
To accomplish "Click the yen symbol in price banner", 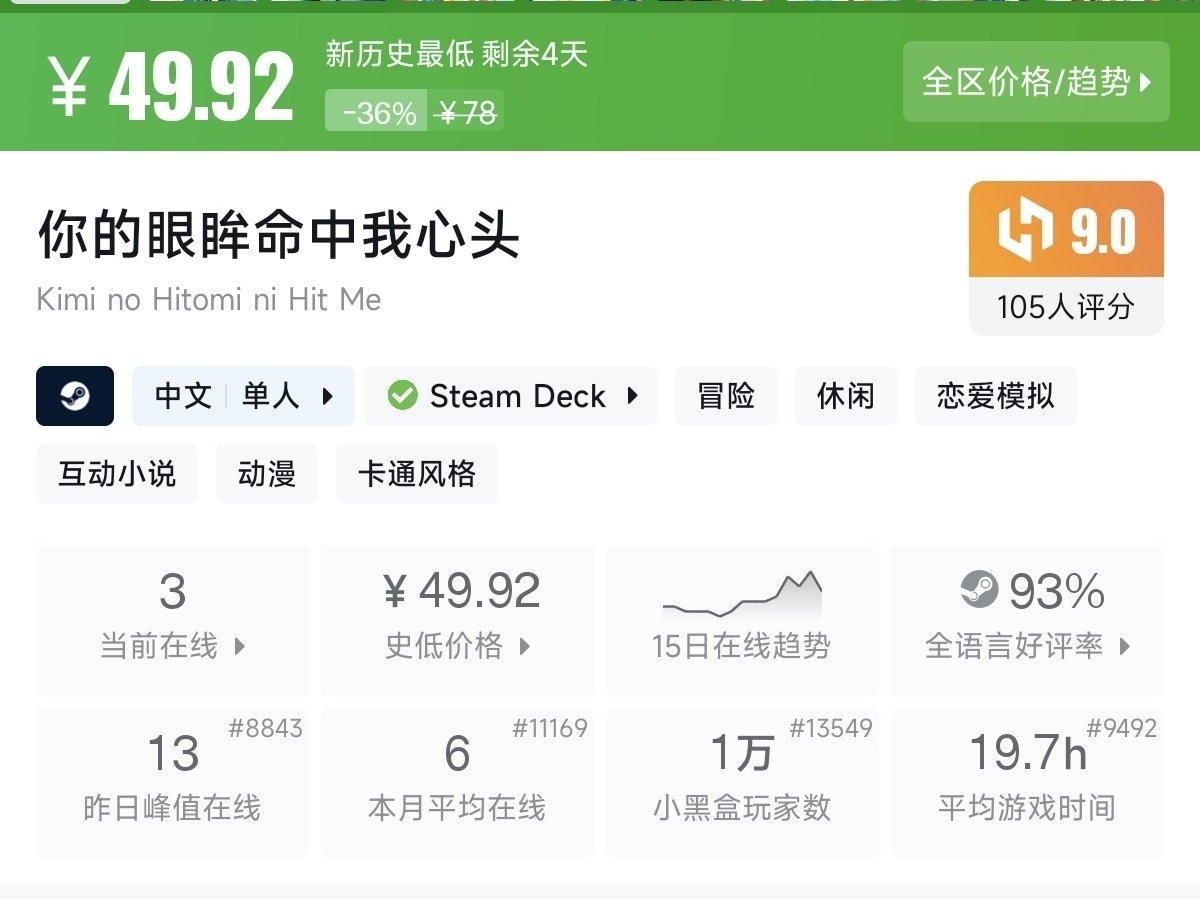I will tap(68, 87).
